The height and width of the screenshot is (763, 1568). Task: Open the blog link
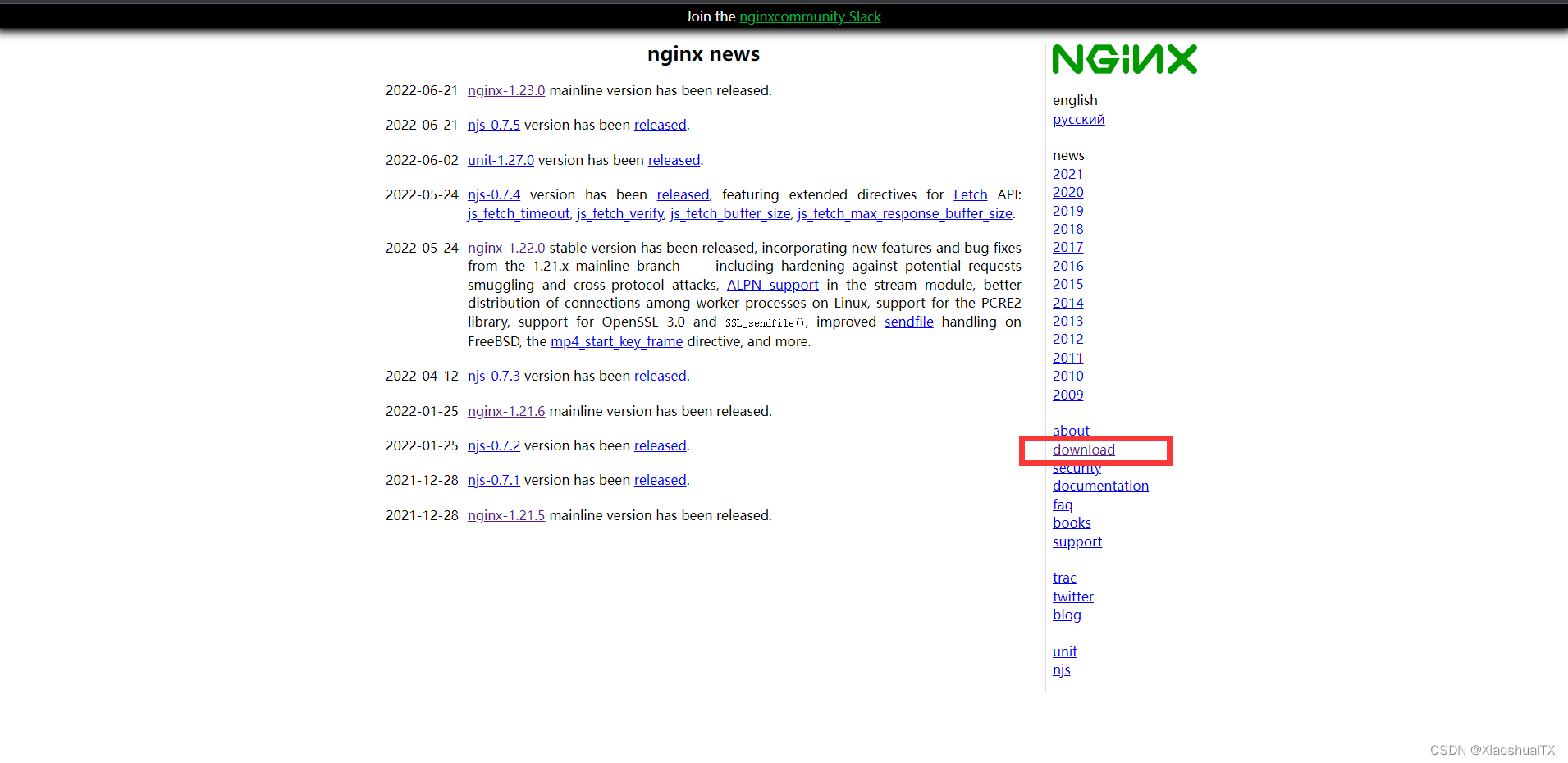(x=1067, y=615)
